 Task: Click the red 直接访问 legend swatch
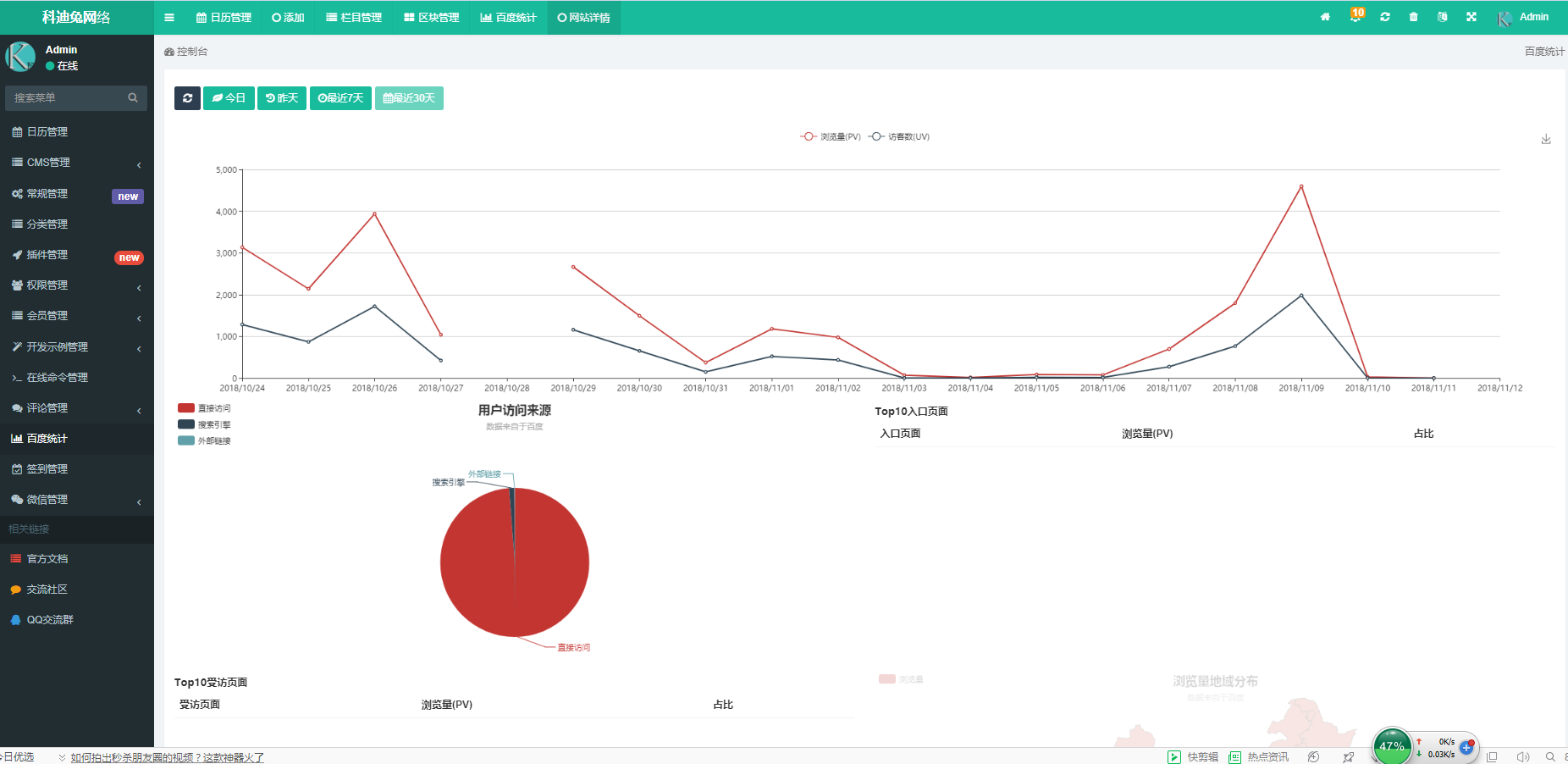(x=186, y=408)
